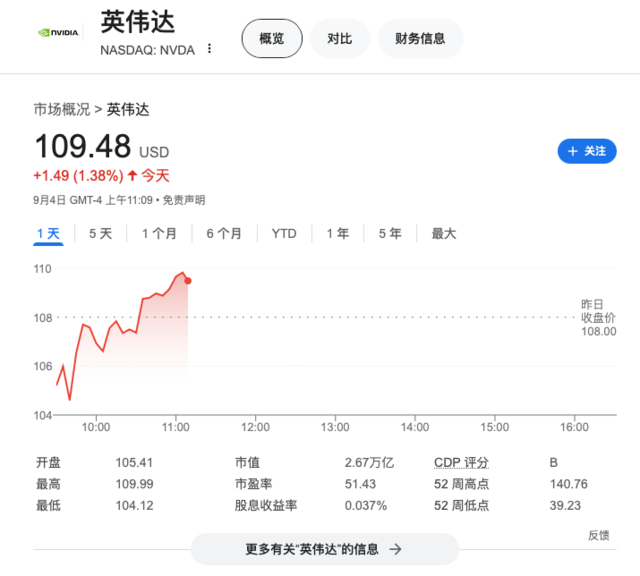Viewport: 640px width, 576px height.
Task: Switch chart to 5 天 range
Action: 100,234
